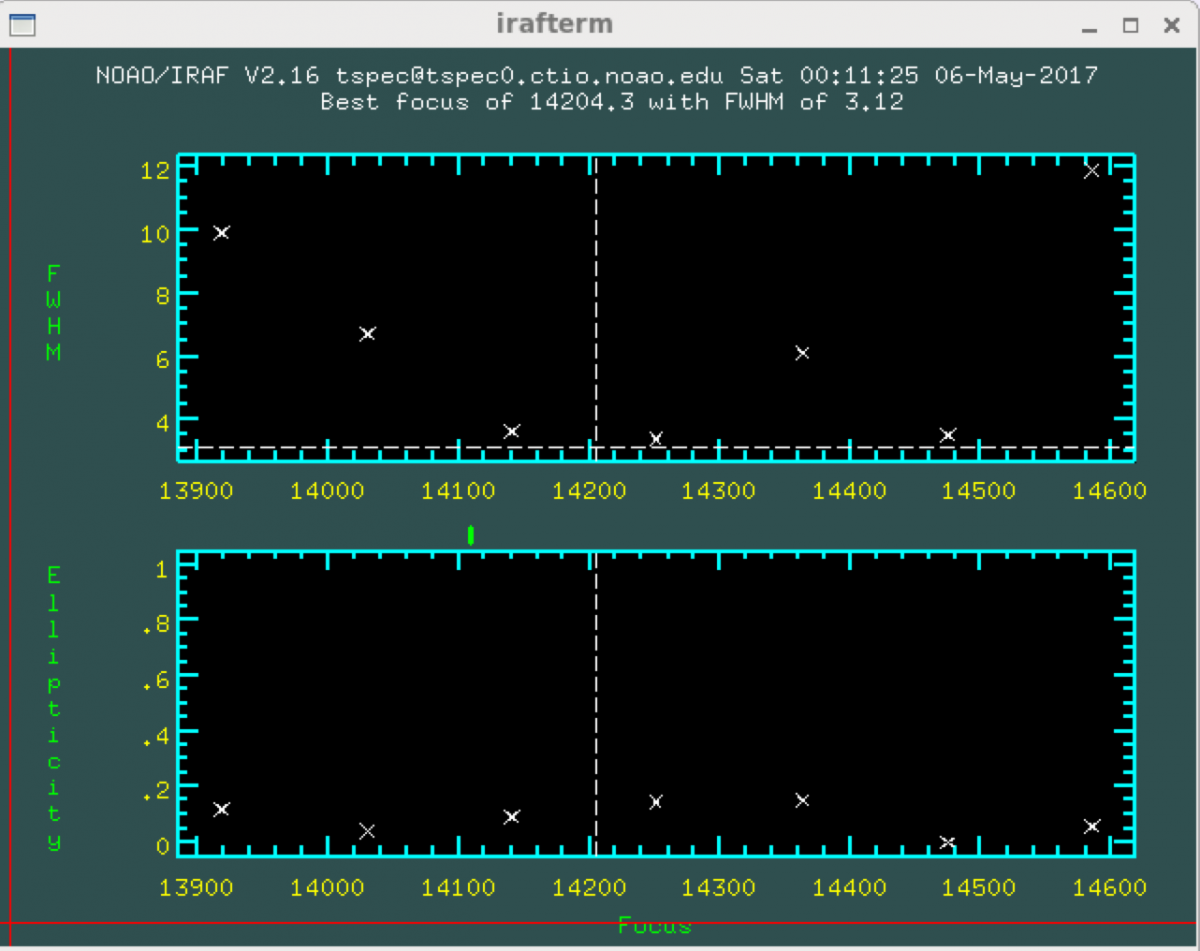Open the irafterm window menu icon

(22, 24)
